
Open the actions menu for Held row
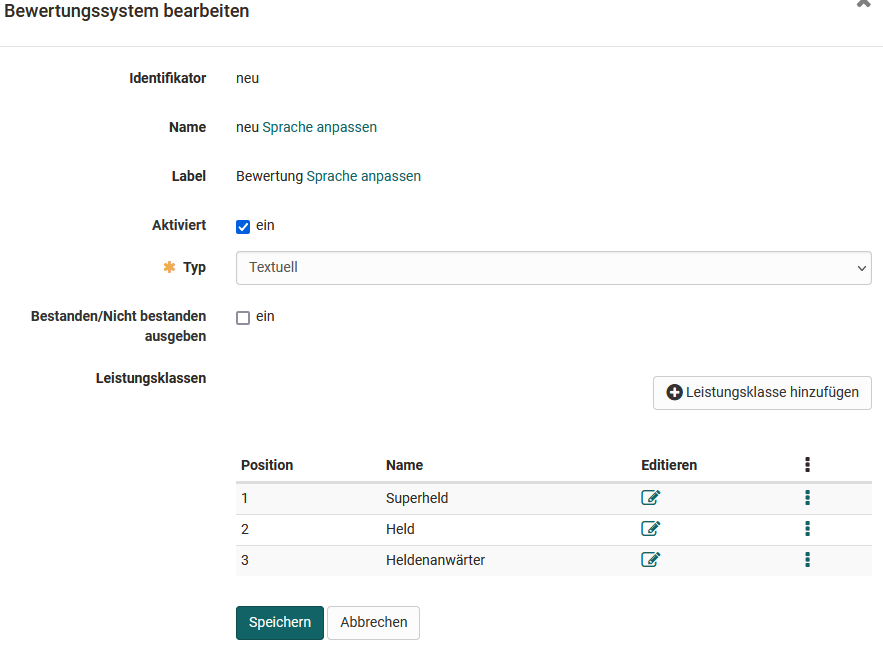(807, 528)
